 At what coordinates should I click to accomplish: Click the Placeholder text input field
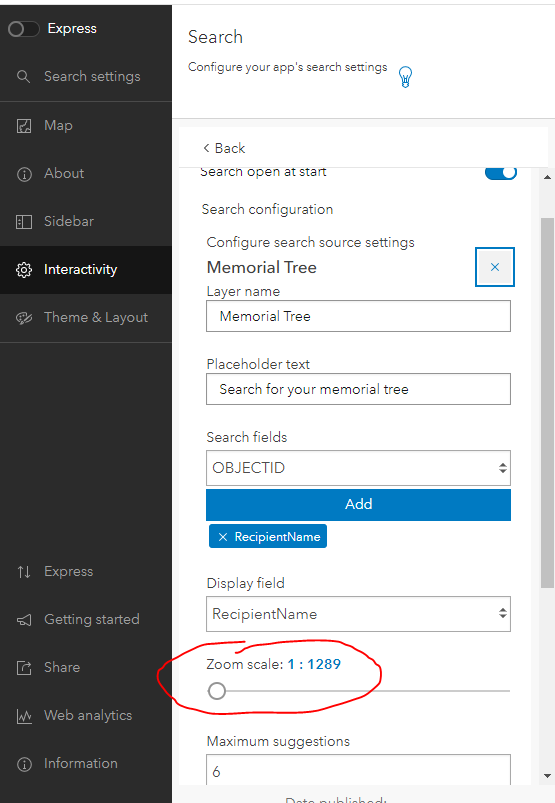pyautogui.click(x=358, y=389)
